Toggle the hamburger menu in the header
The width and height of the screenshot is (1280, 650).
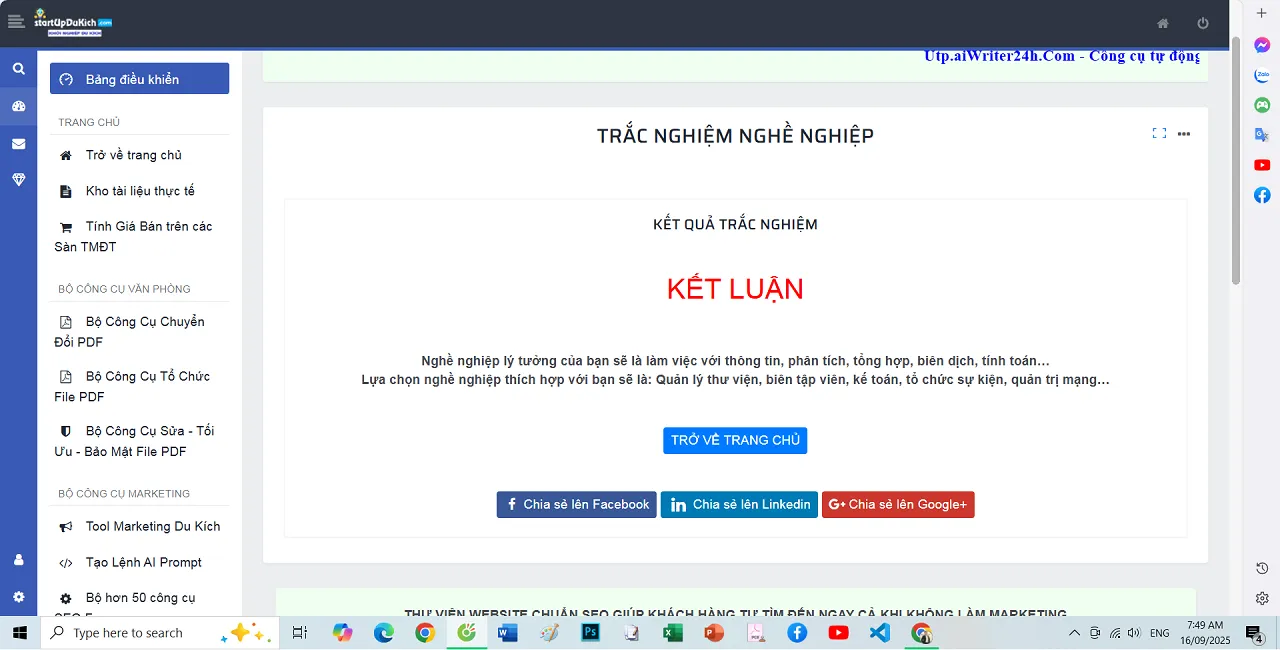pos(15,21)
